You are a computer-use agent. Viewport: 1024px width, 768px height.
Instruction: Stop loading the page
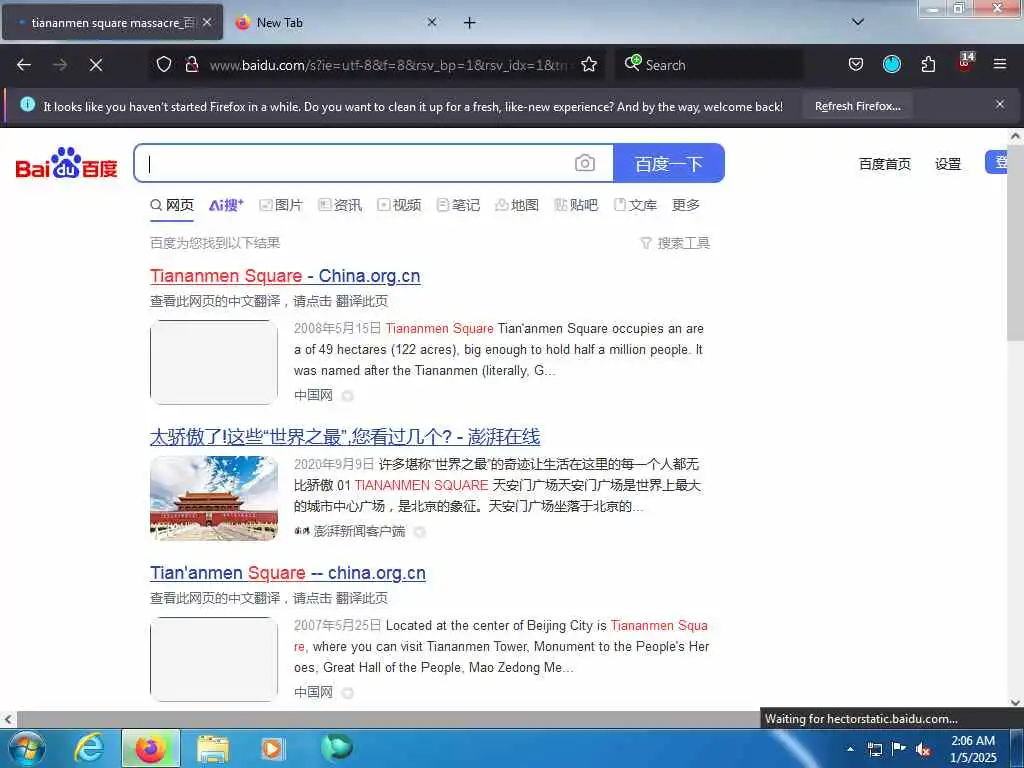[x=96, y=65]
